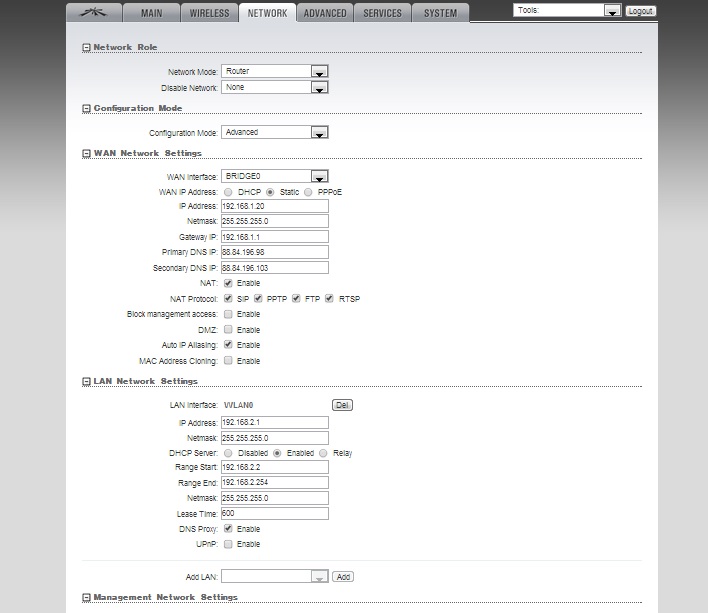
Task: Open the Network Mode dropdown
Action: (x=275, y=71)
